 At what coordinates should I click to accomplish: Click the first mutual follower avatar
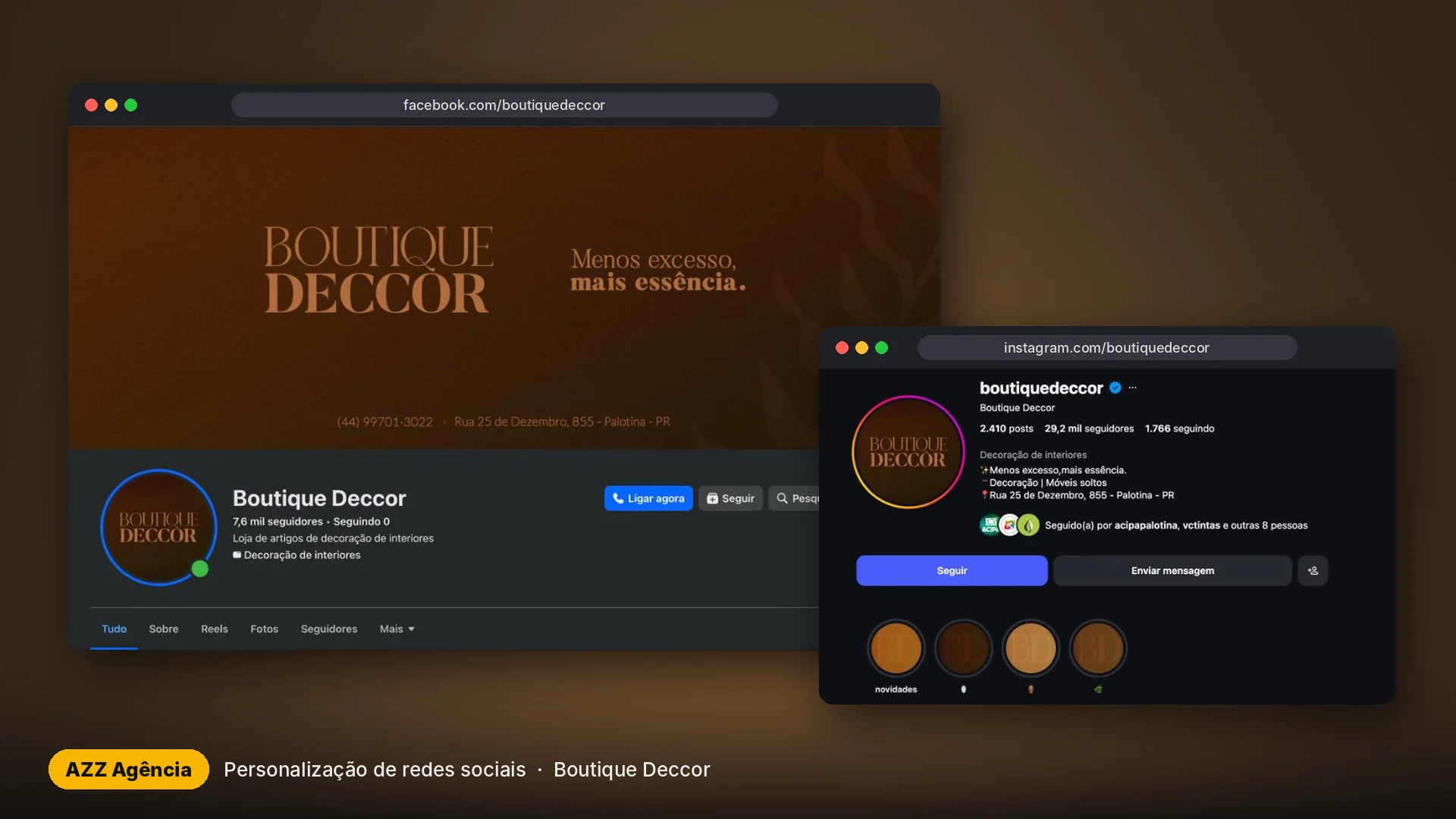pyautogui.click(x=990, y=525)
